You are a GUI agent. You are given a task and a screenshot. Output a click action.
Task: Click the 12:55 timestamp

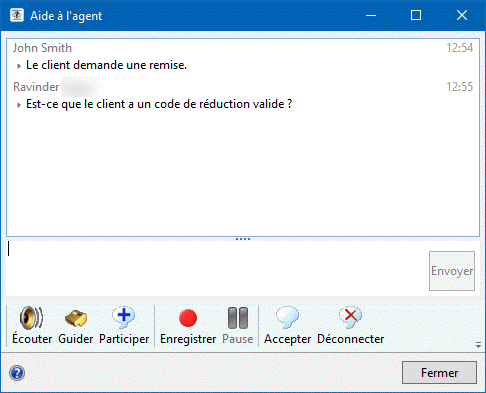tap(460, 87)
